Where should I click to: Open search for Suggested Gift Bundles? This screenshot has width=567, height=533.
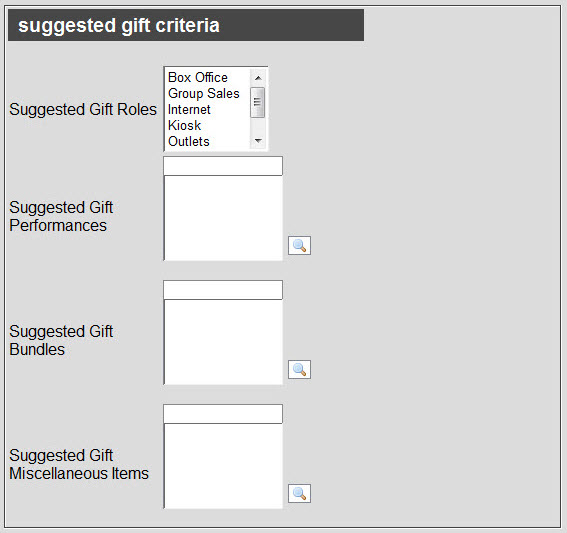(x=299, y=370)
